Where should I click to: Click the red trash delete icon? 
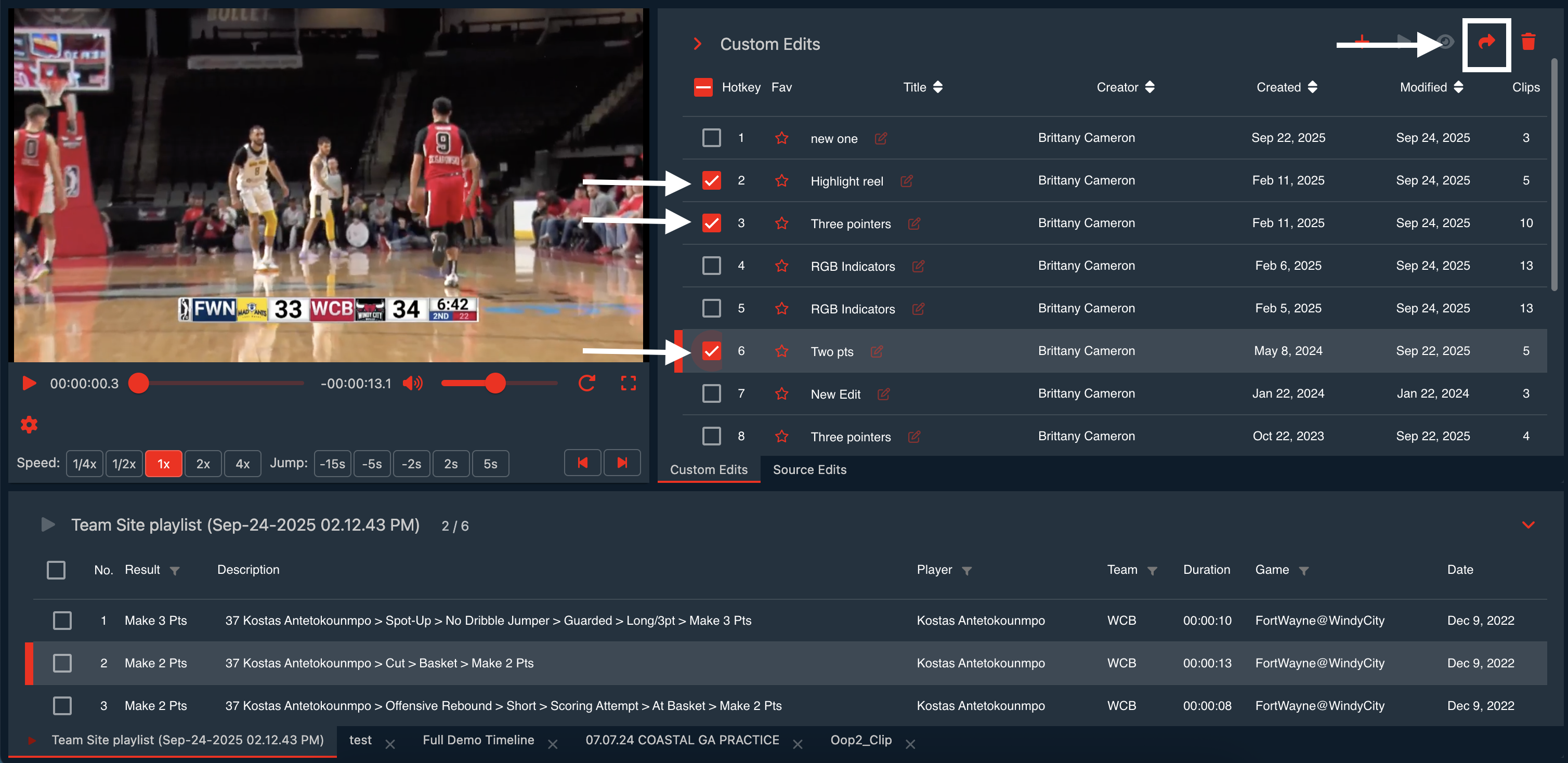pos(1528,43)
